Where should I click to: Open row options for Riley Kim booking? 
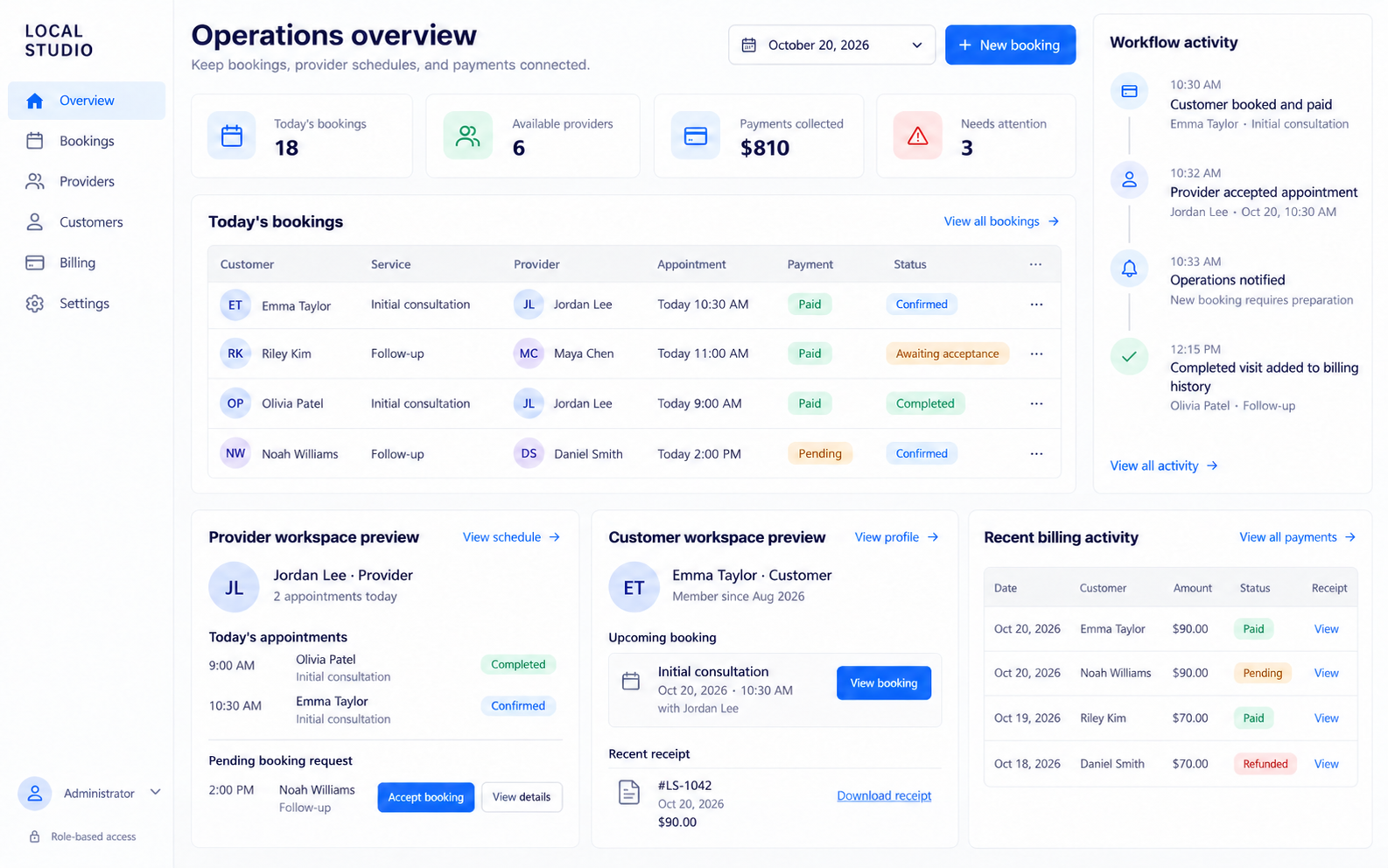[x=1036, y=353]
